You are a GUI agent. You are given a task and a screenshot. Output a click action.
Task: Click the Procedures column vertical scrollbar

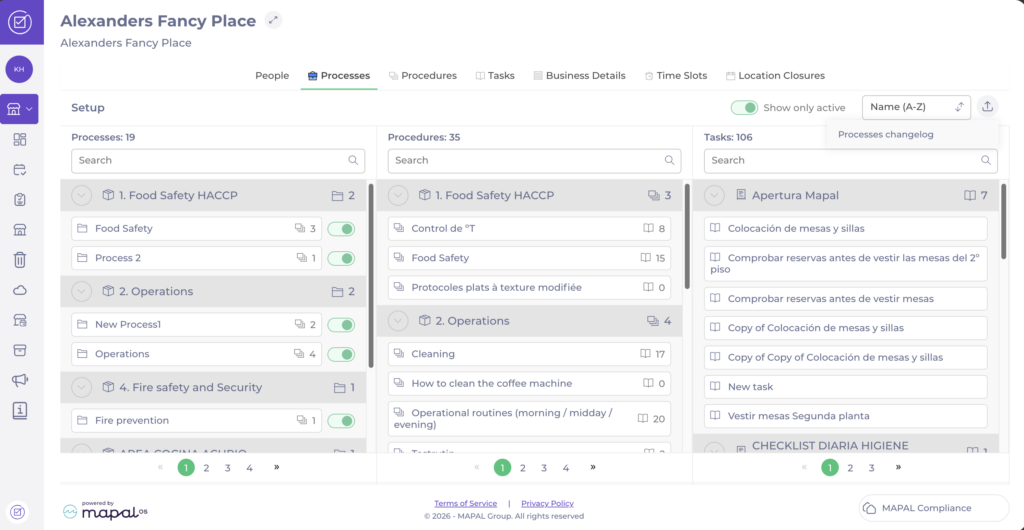click(687, 236)
